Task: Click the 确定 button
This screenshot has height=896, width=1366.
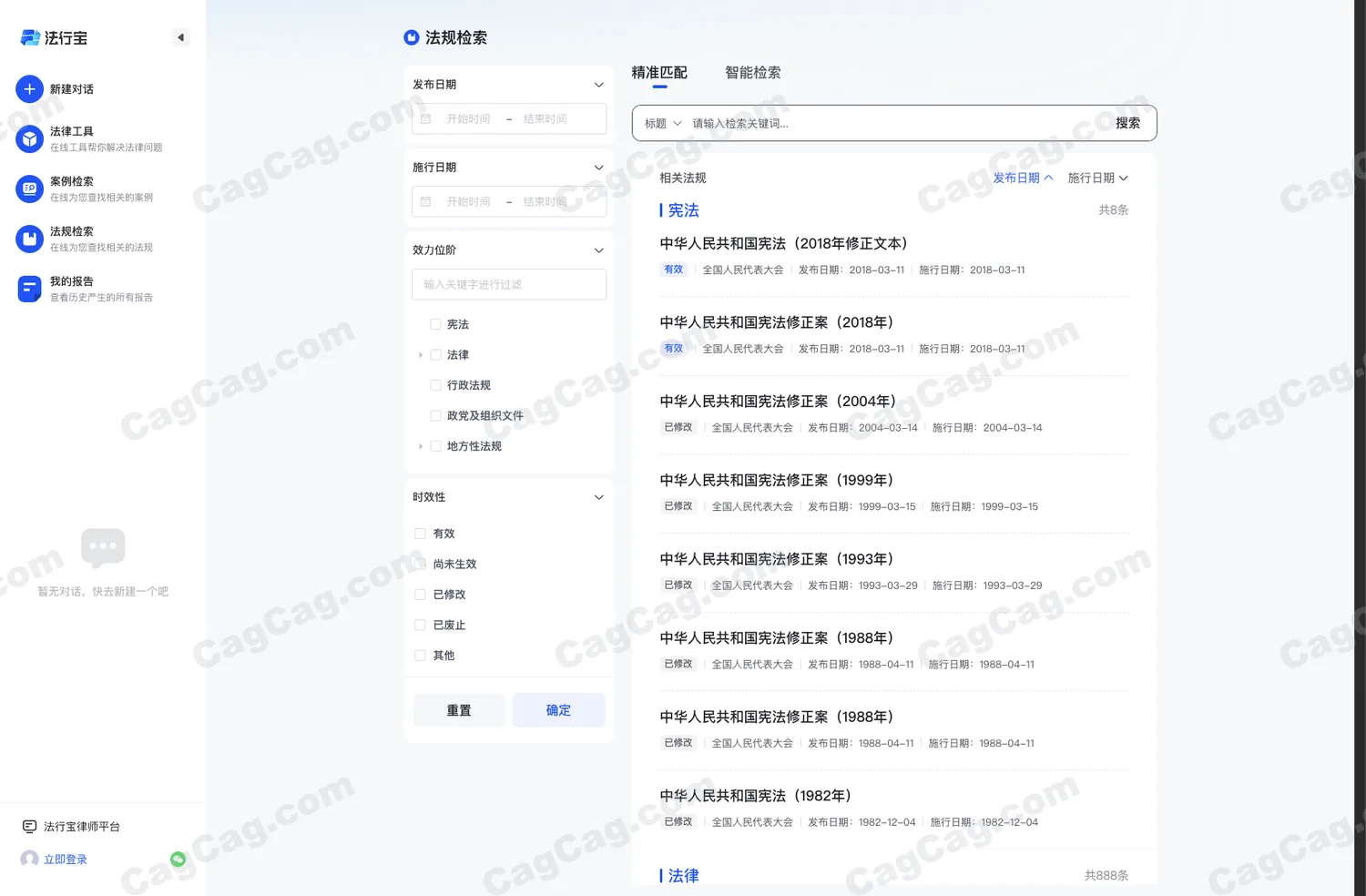Action: [558, 710]
